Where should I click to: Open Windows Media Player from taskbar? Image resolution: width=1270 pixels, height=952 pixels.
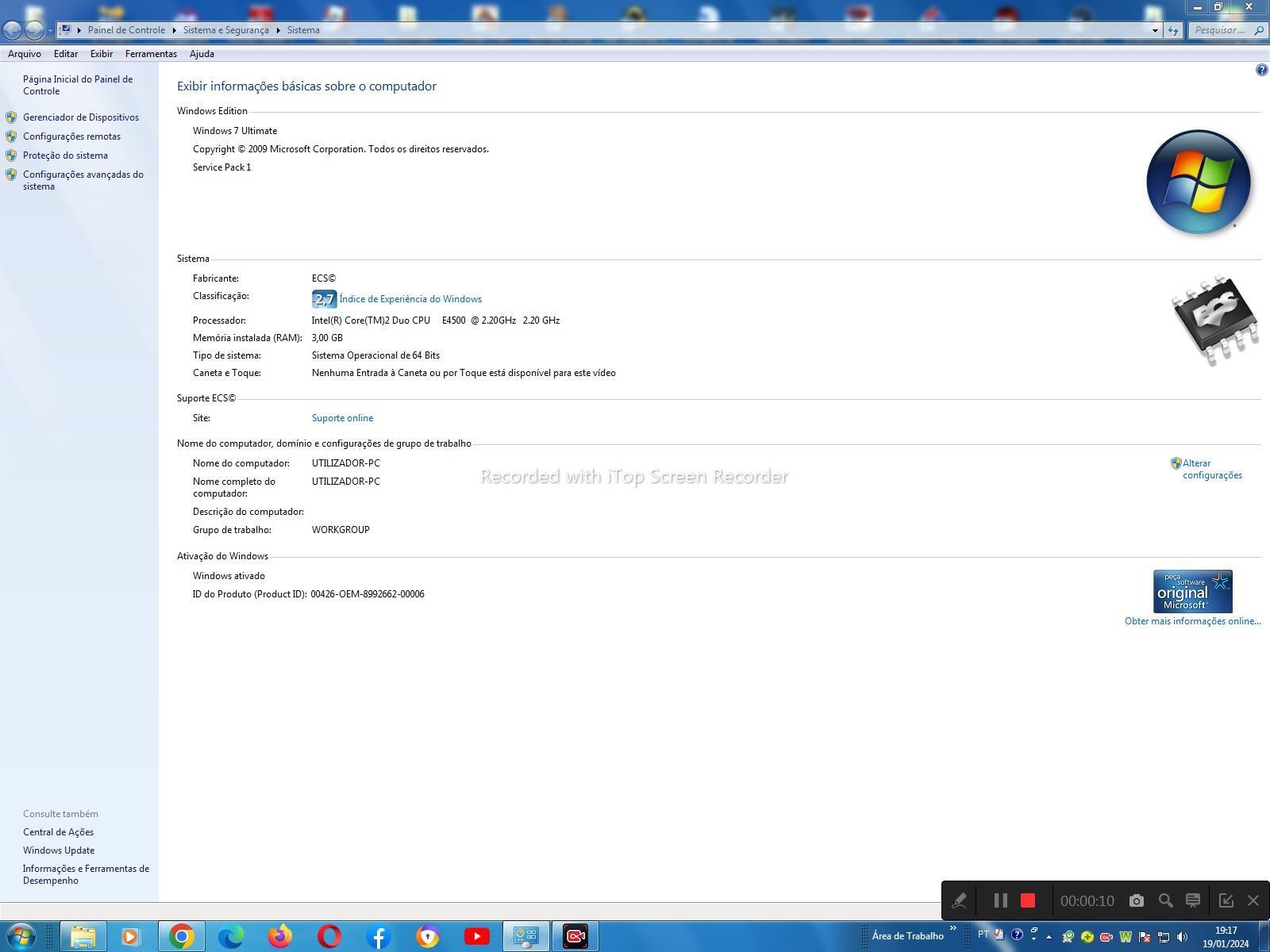[x=131, y=937]
